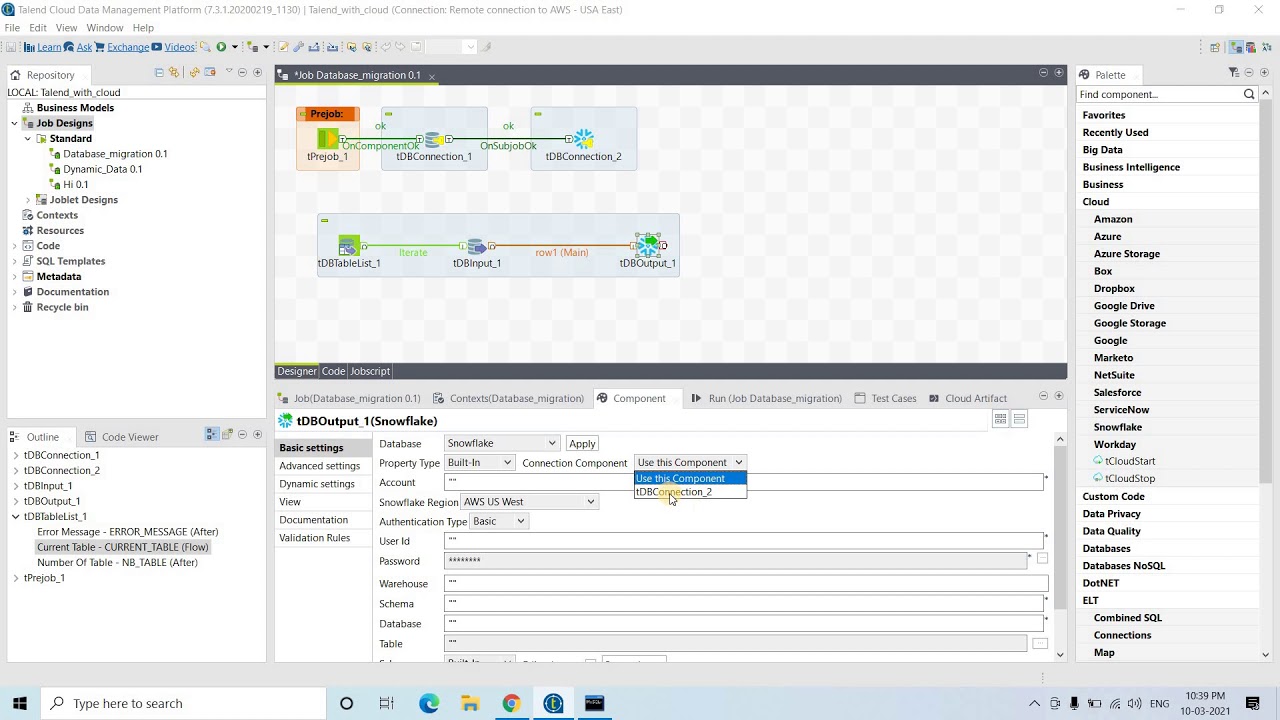1280x720 pixels.
Task: Click the row layout view icon in Component
Action: (x=1019, y=419)
